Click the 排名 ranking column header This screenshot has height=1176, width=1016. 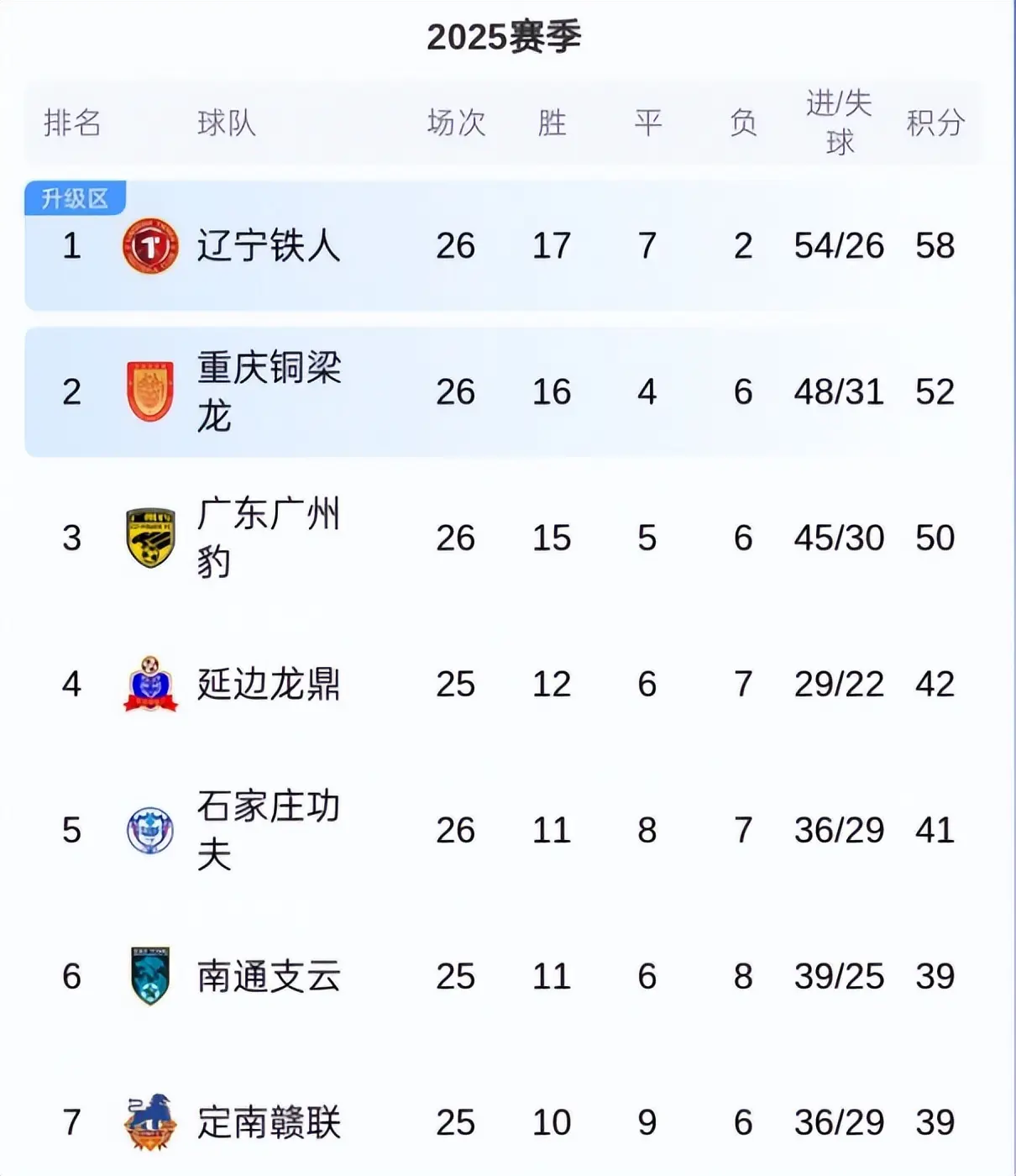coord(72,123)
